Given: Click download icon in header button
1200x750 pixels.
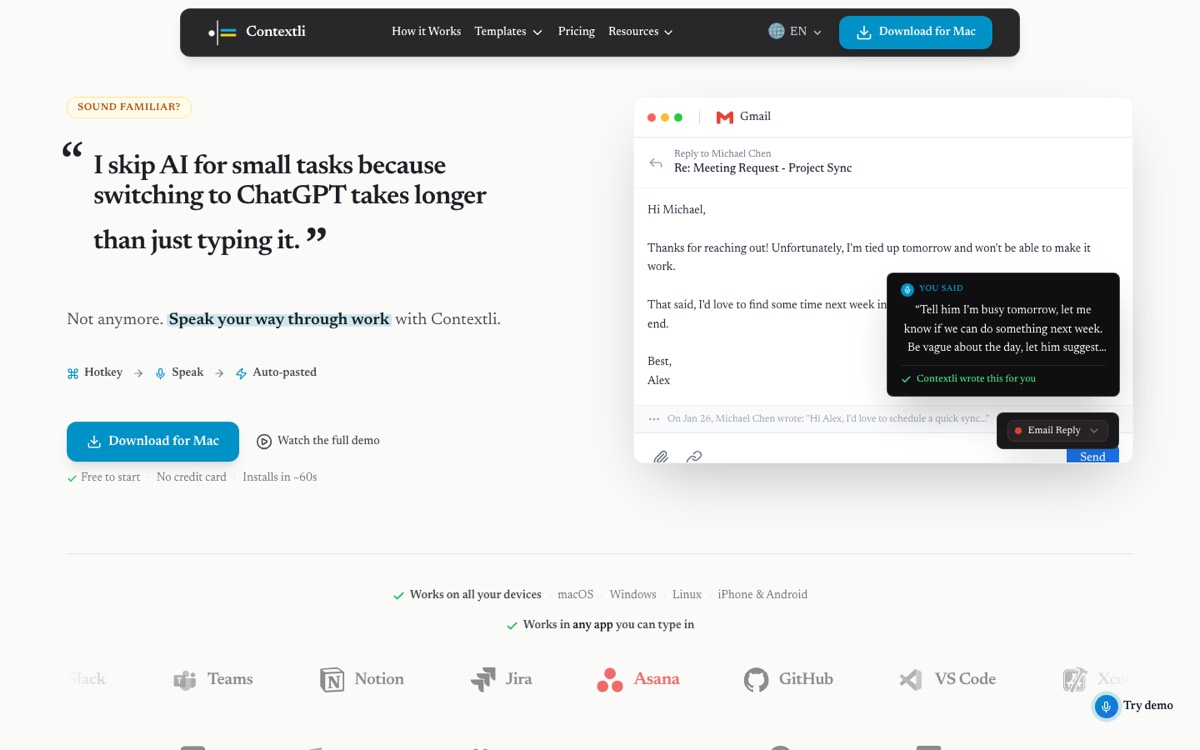Looking at the screenshot, I should [864, 32].
